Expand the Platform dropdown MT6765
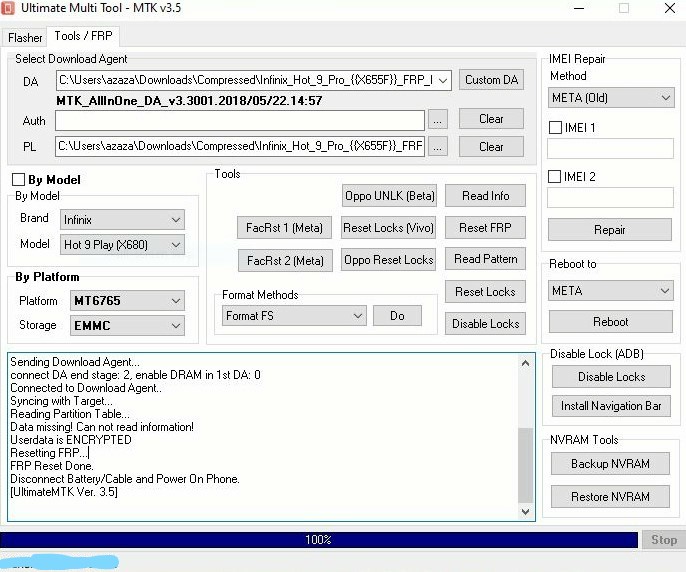This screenshot has height=572, width=686. [127, 301]
